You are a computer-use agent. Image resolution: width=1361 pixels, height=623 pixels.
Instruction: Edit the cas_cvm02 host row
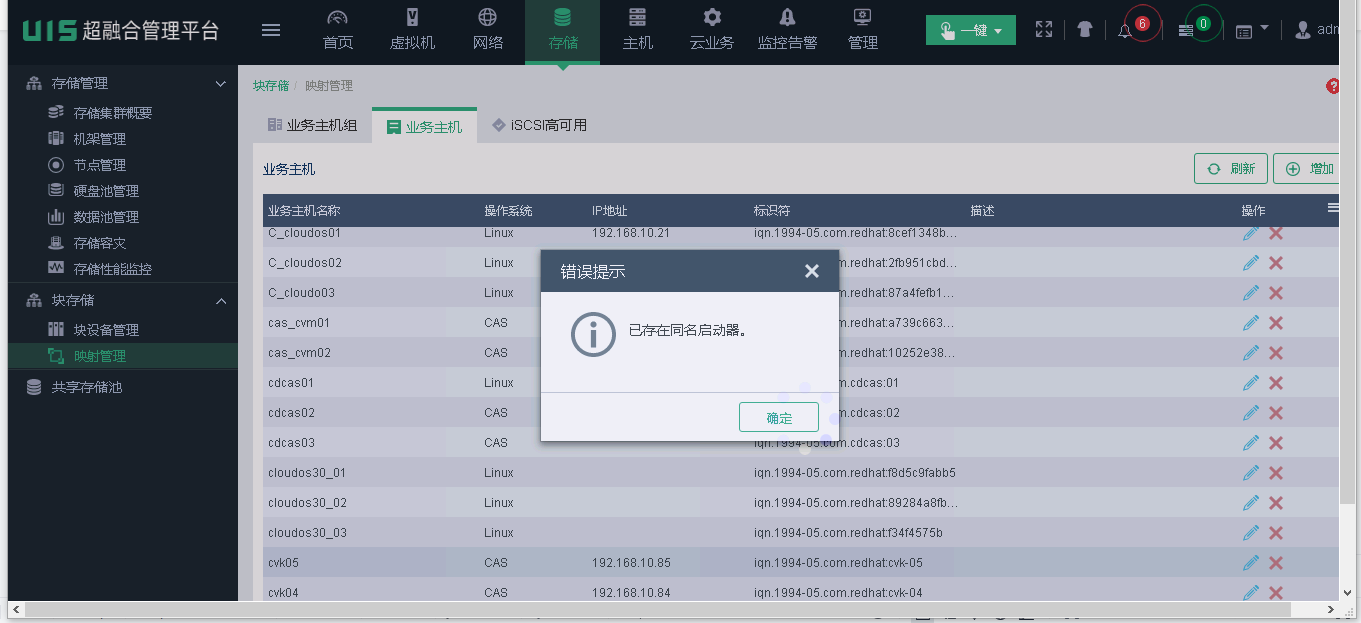pyautogui.click(x=1251, y=353)
